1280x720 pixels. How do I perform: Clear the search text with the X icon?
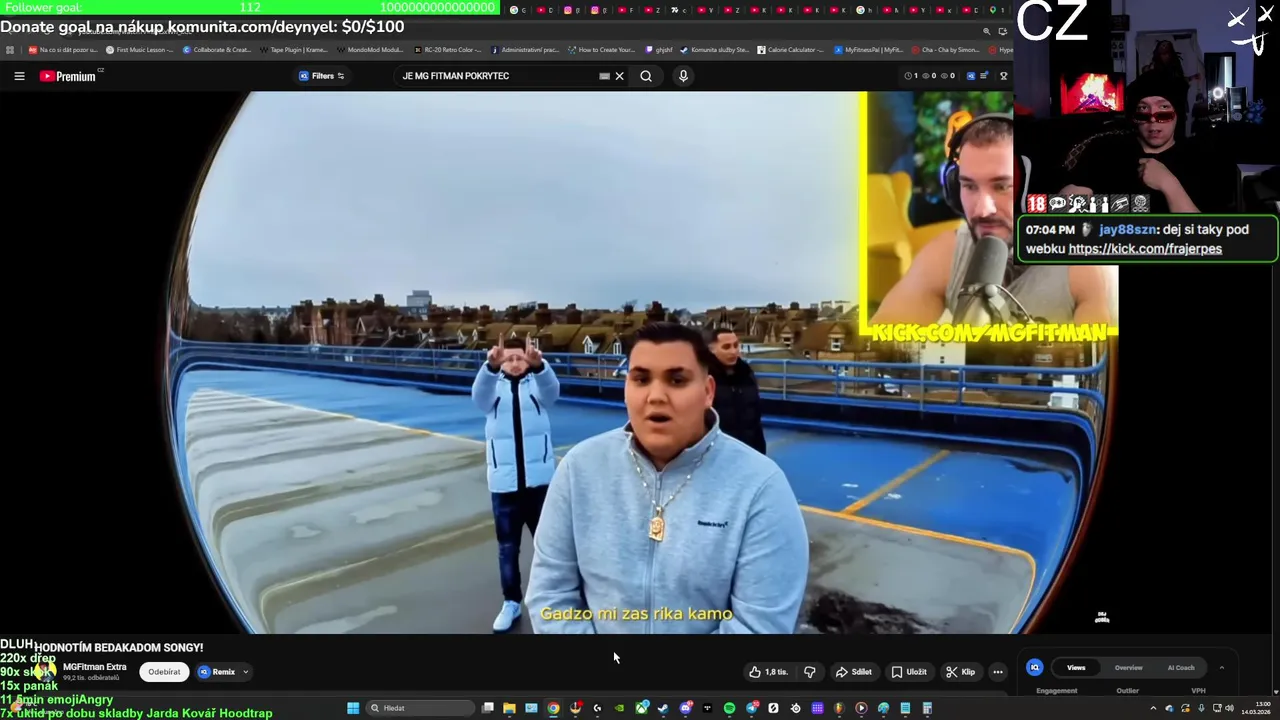pos(619,76)
